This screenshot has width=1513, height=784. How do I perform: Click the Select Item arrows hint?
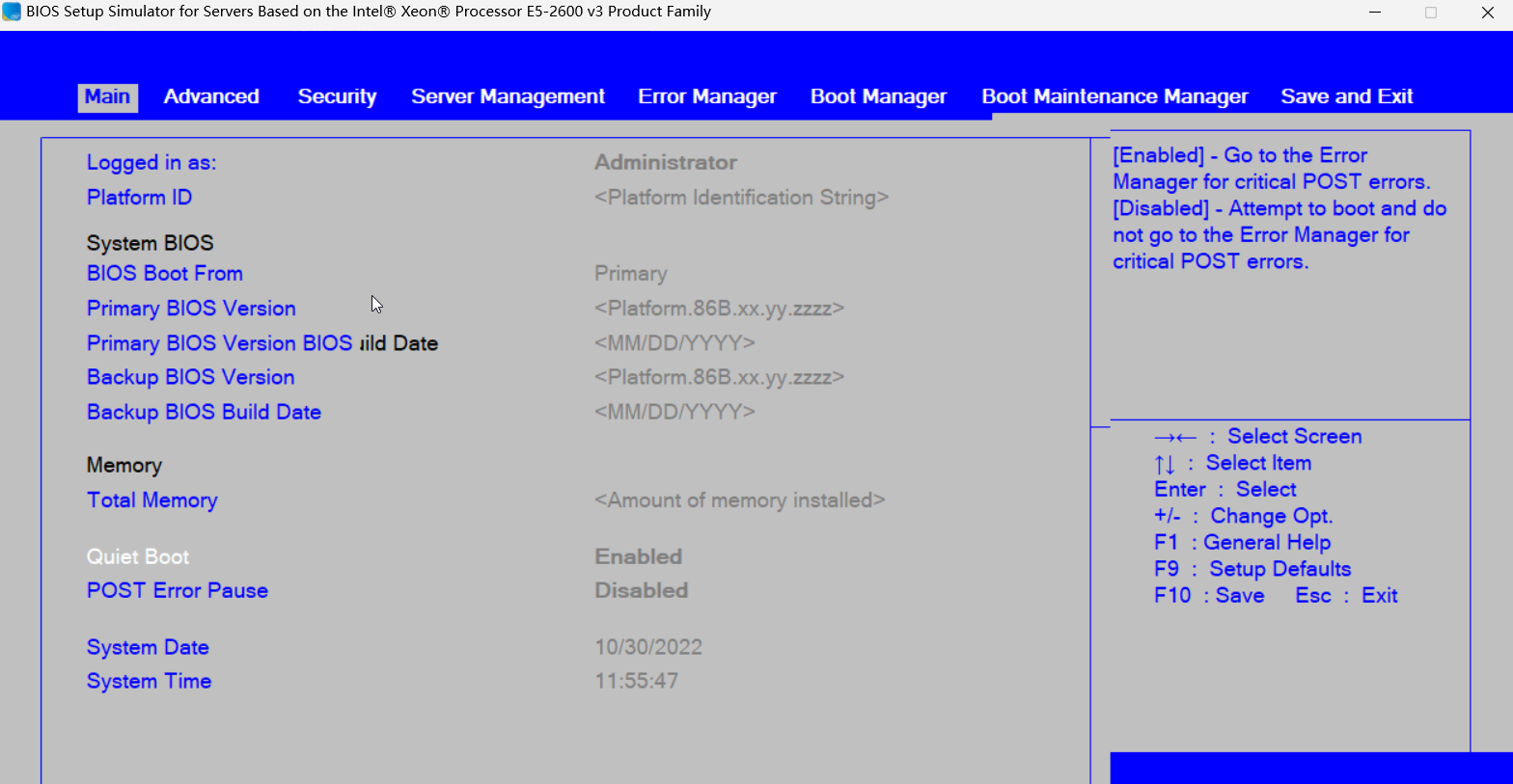point(1232,464)
